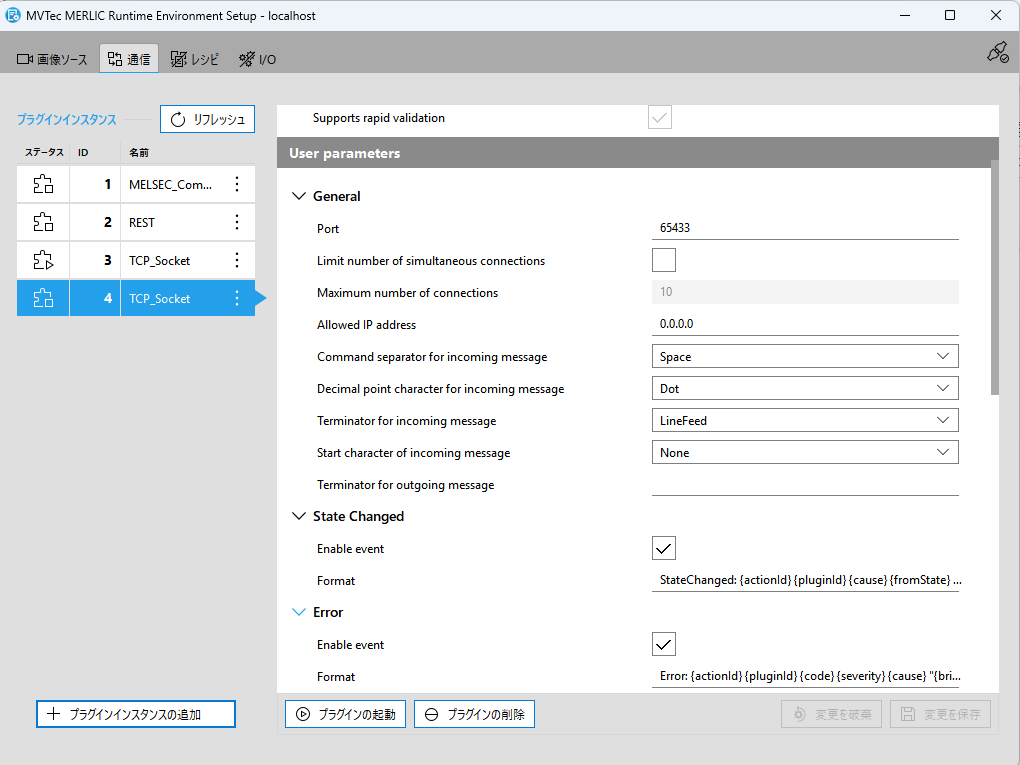Viewport: 1020px width, 765px height.
Task: Go to the I/O tab
Action: (x=258, y=59)
